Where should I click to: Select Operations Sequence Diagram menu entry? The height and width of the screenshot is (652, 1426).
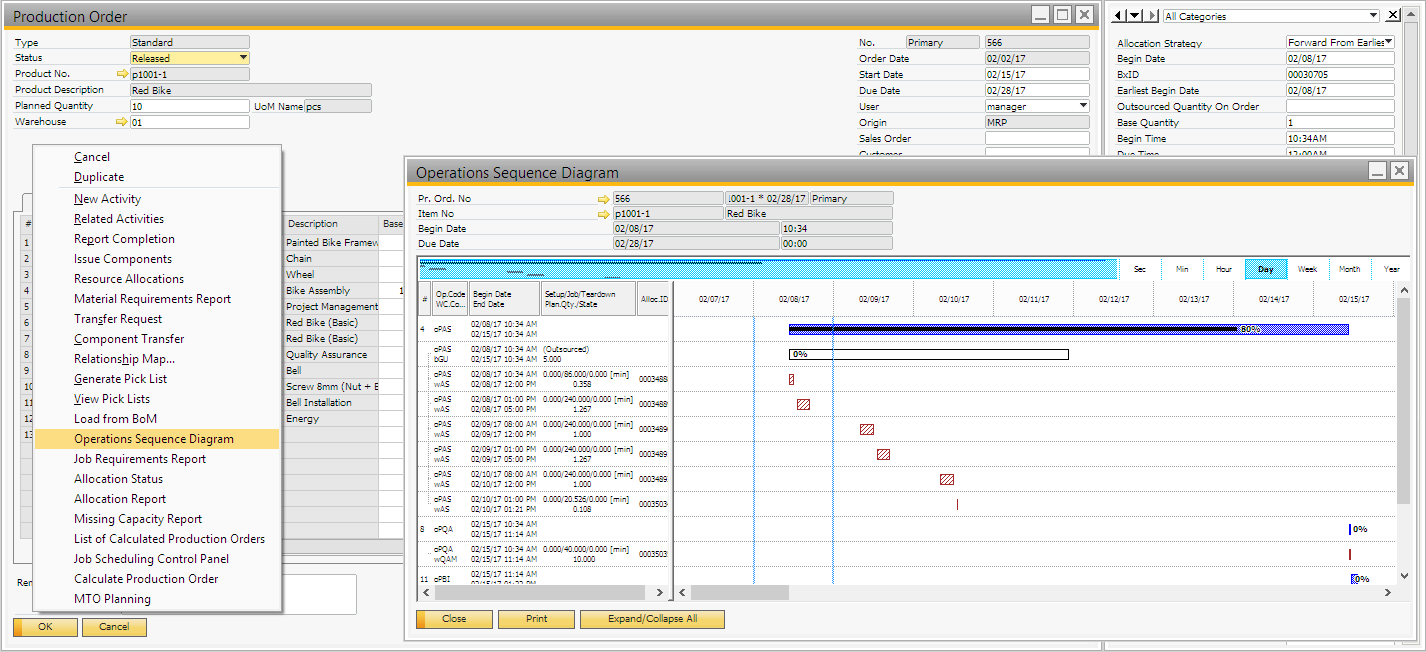154,439
